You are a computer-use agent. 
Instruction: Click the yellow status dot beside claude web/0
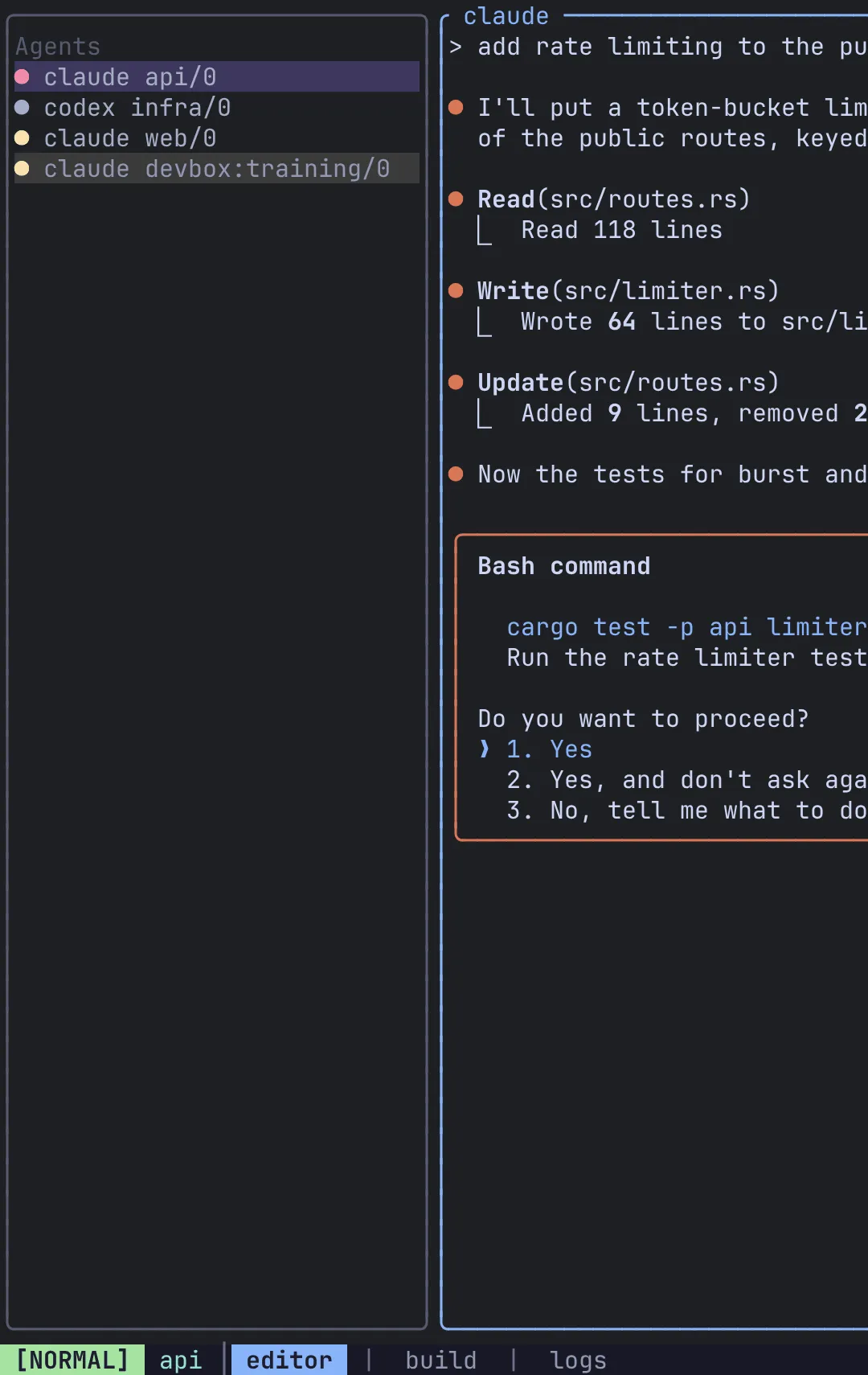click(x=23, y=137)
